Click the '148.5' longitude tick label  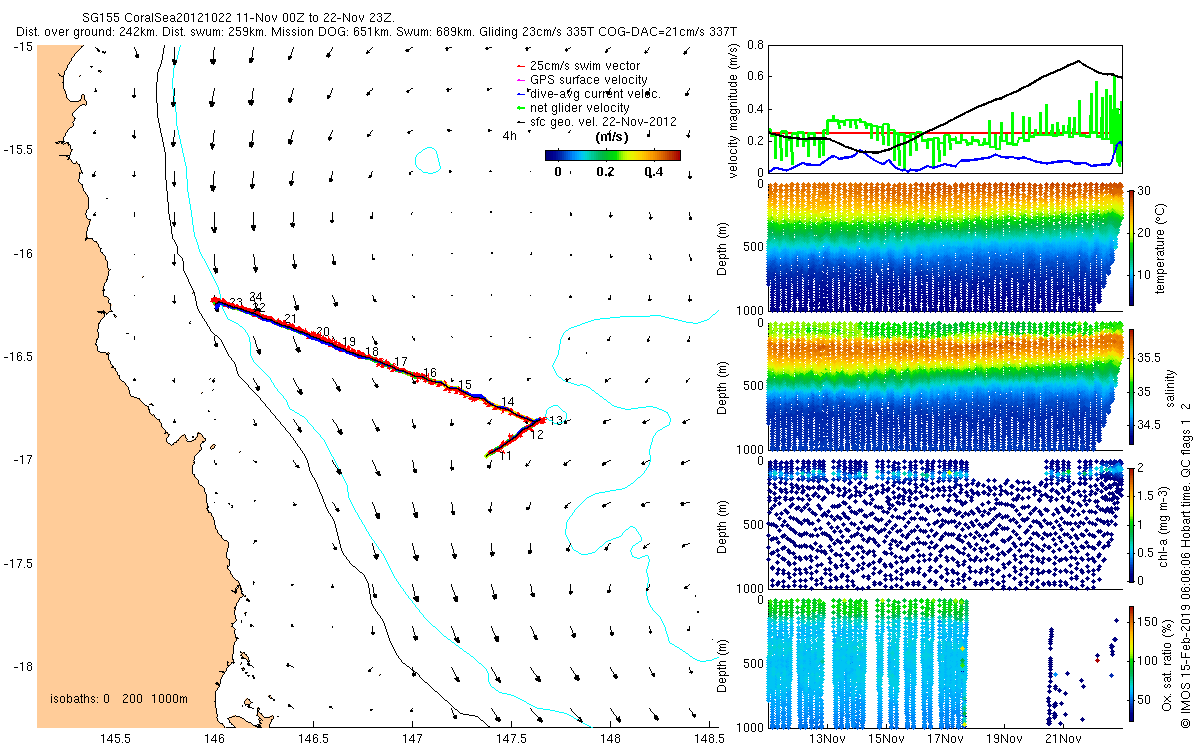[708, 739]
